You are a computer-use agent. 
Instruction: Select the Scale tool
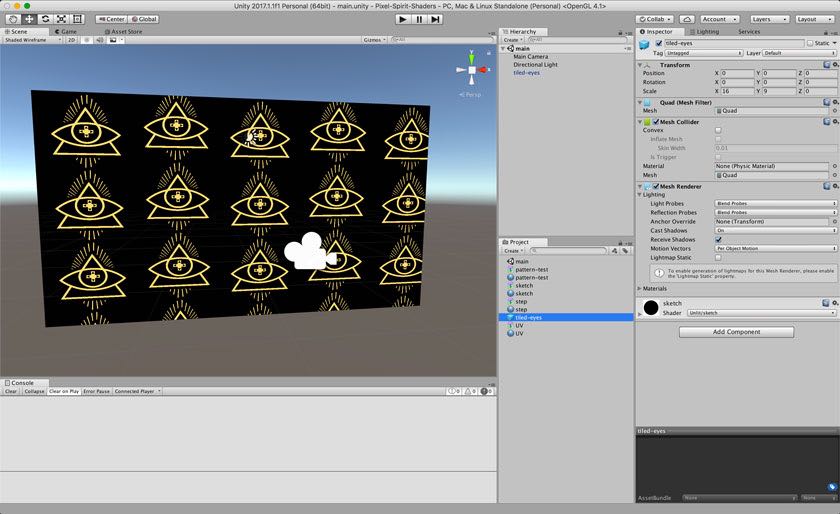click(x=61, y=19)
